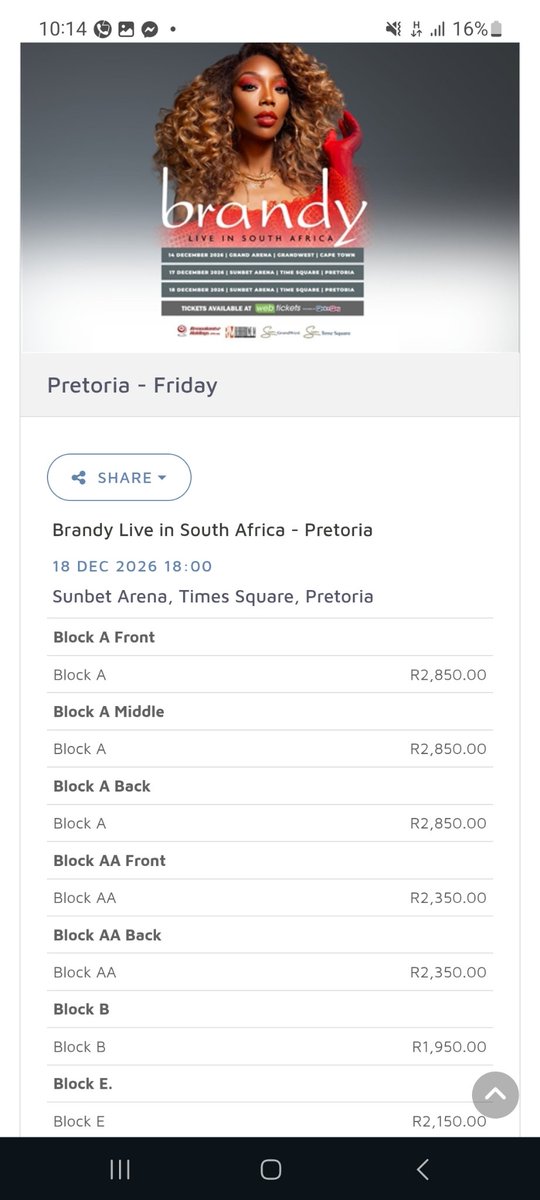
Task: Tap the 18 DEC 2026 18:00 date
Action: click(x=132, y=566)
